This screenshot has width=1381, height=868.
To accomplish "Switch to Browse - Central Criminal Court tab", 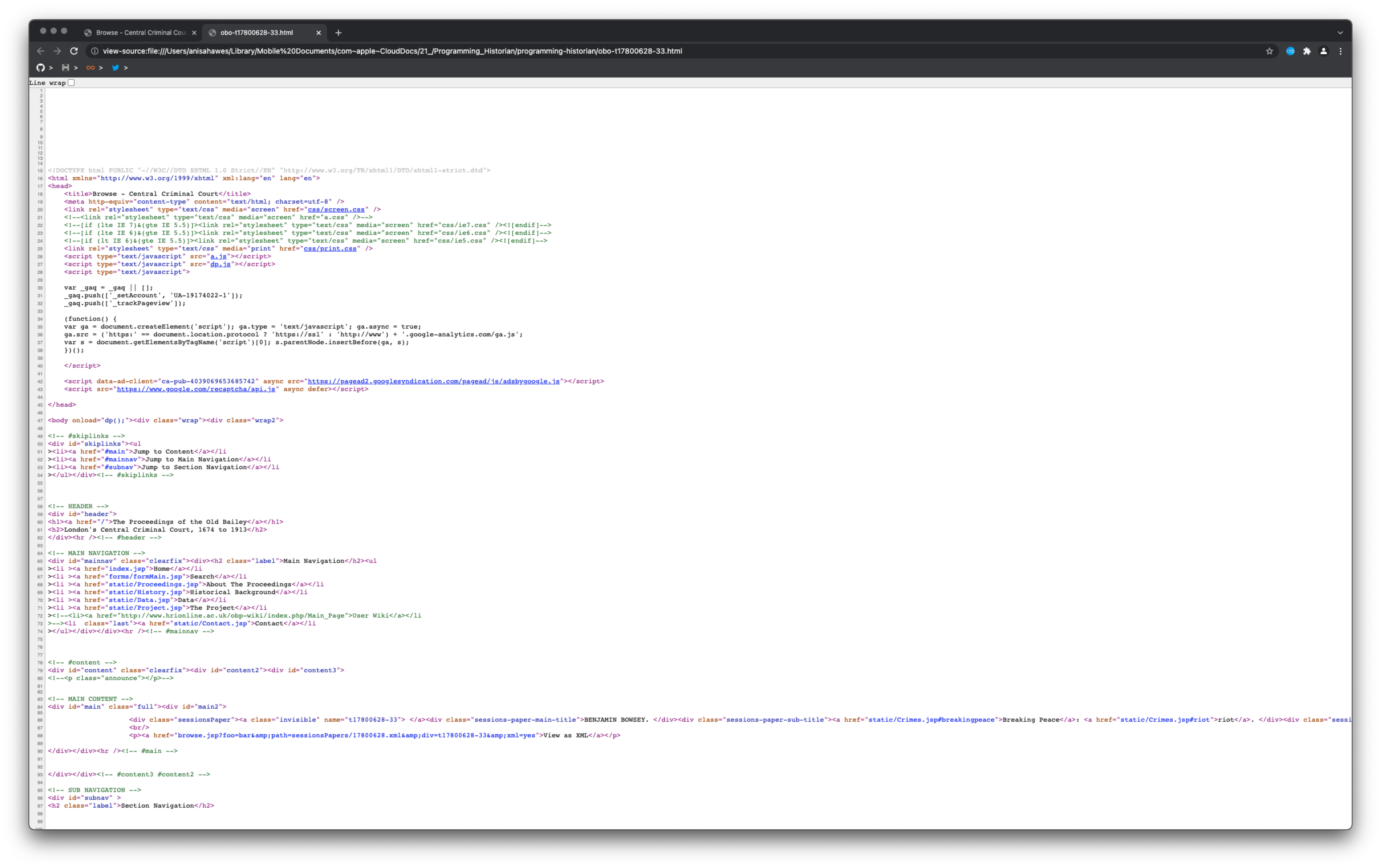I will [x=141, y=33].
